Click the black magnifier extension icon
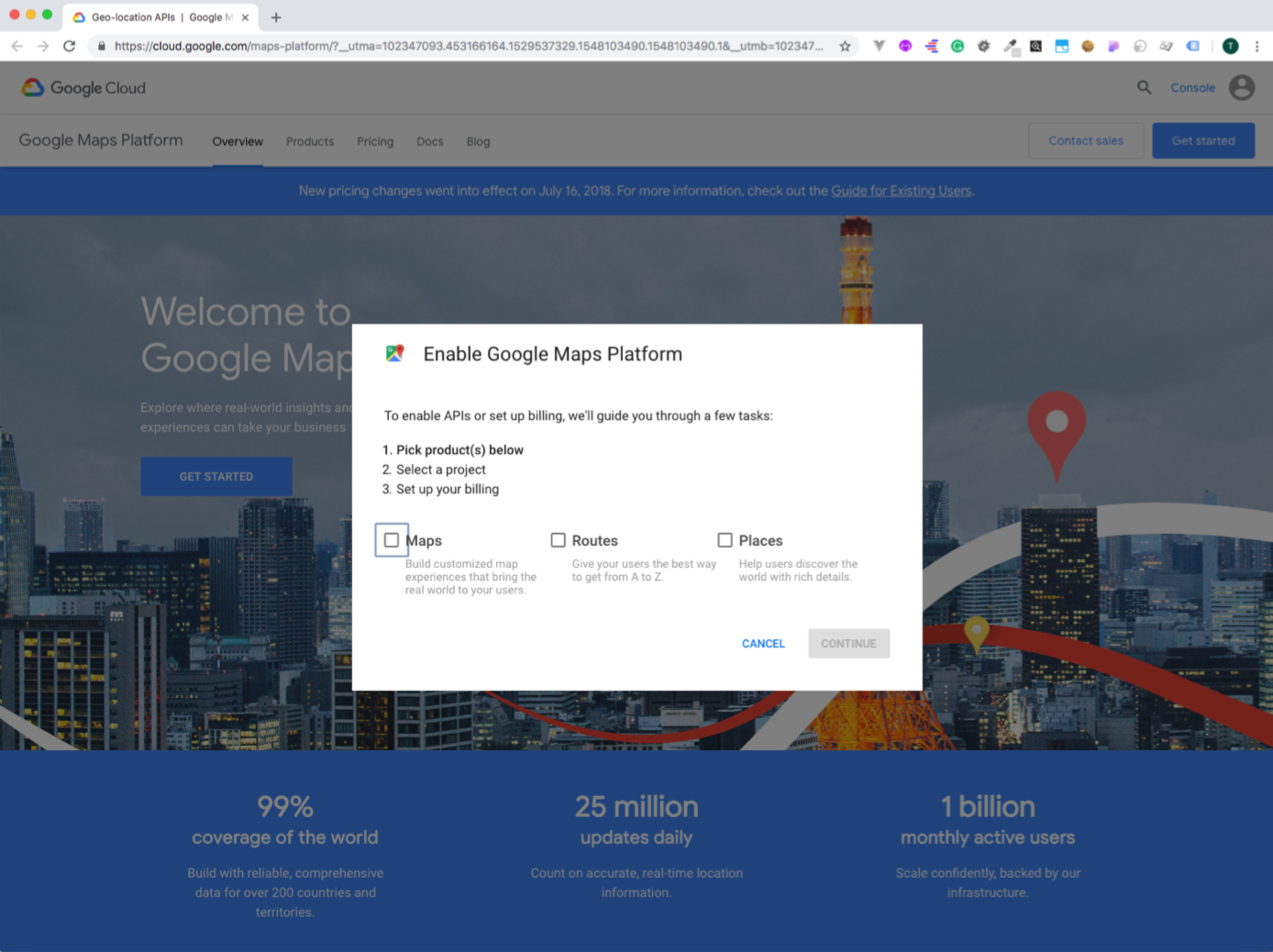This screenshot has height=952, width=1273. point(1035,46)
